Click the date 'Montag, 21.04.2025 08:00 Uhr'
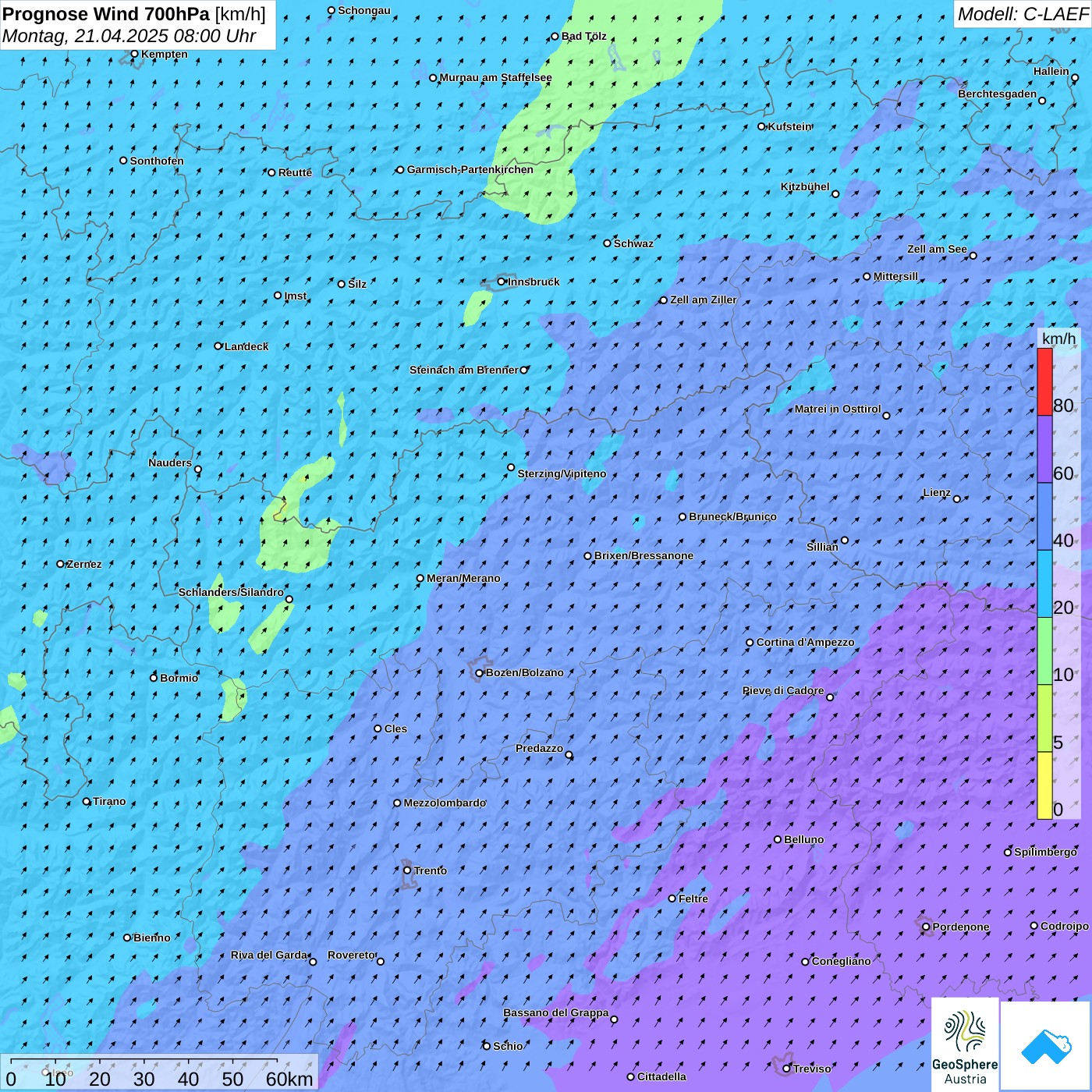Screen dimensions: 1092x1092 point(129,36)
